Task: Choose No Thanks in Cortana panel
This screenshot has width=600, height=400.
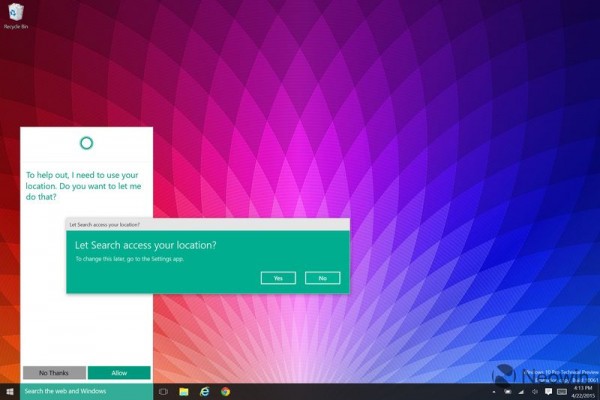Action: pos(54,372)
